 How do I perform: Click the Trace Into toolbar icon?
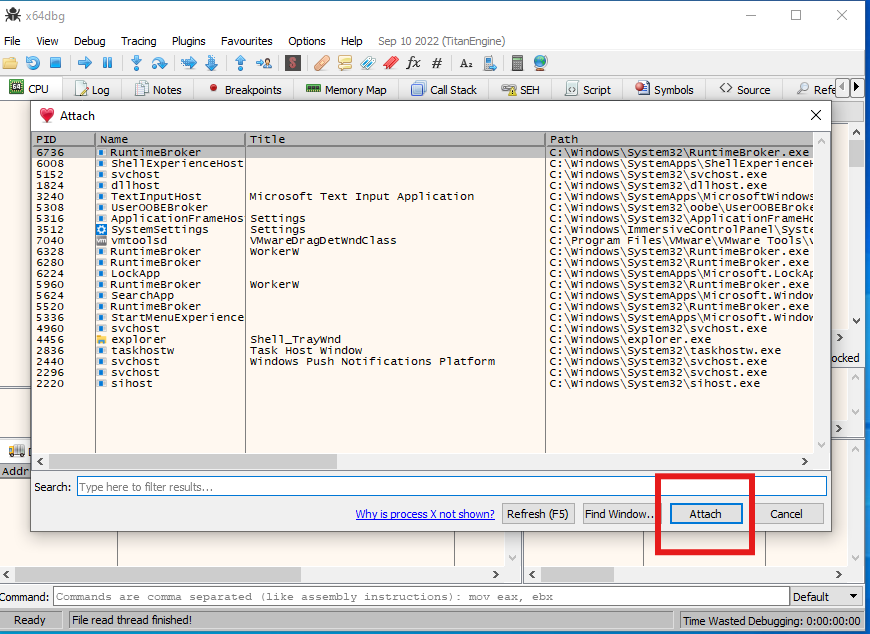pos(189,63)
